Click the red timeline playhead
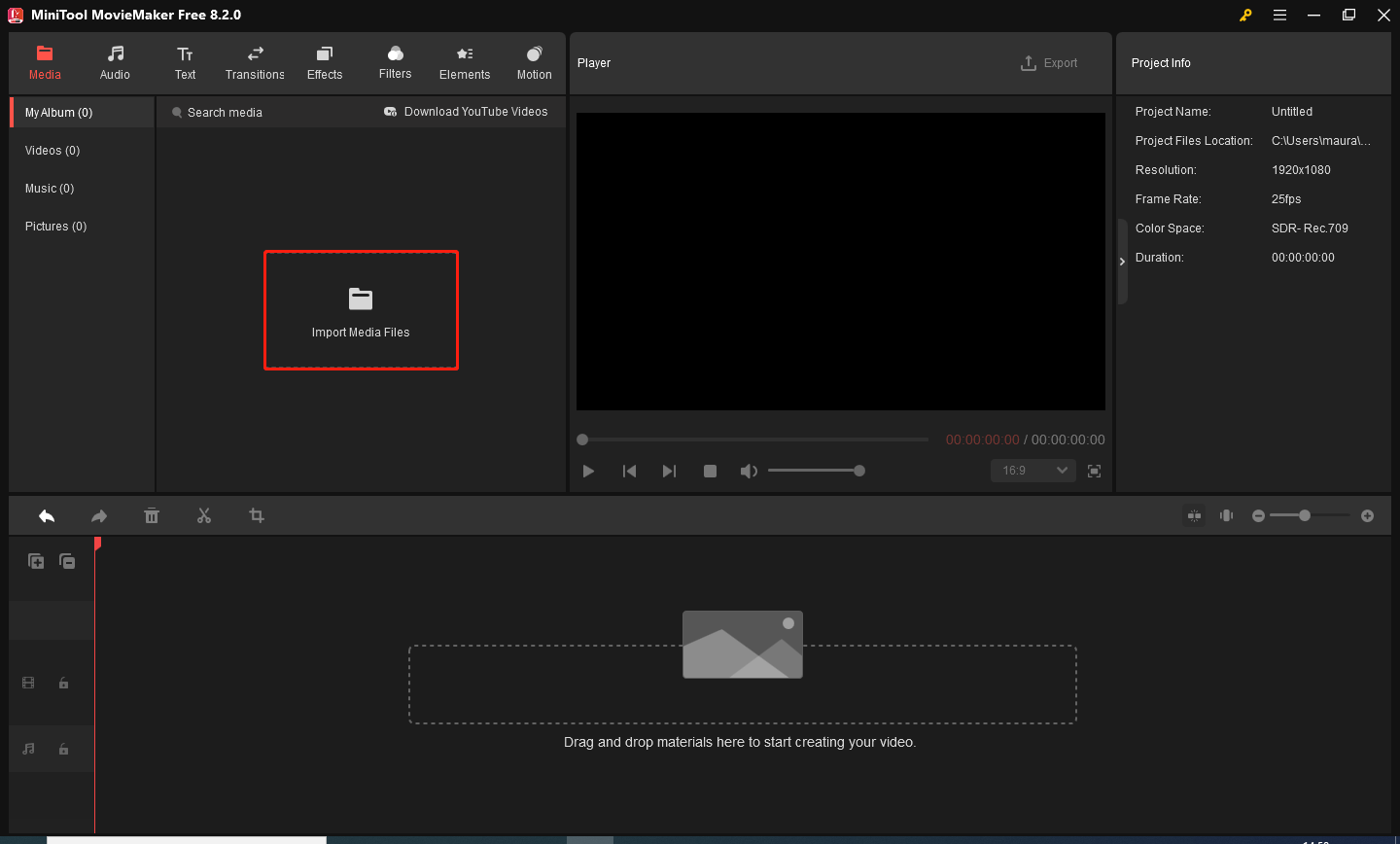 97,545
